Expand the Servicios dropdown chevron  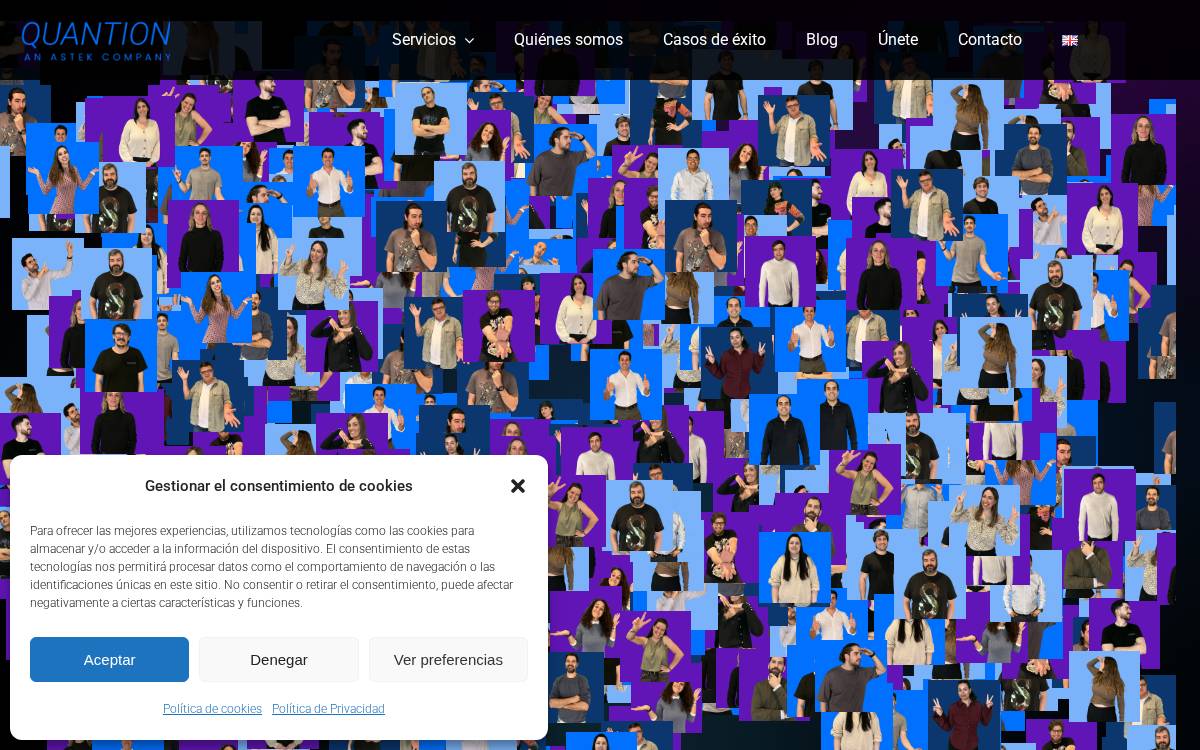469,41
